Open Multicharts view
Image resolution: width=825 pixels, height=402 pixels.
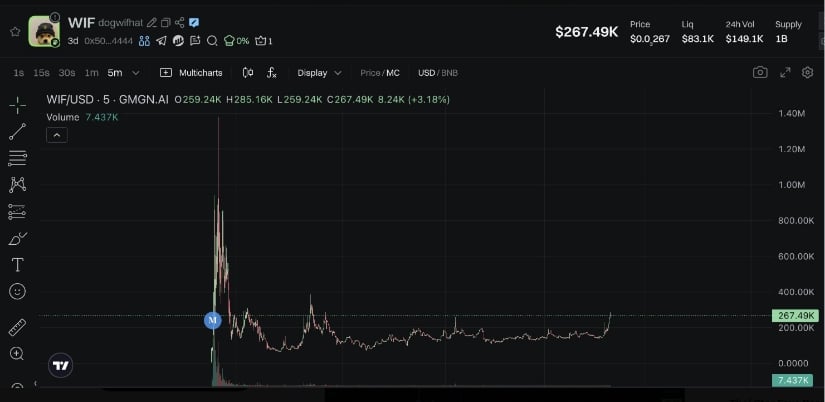[192, 73]
